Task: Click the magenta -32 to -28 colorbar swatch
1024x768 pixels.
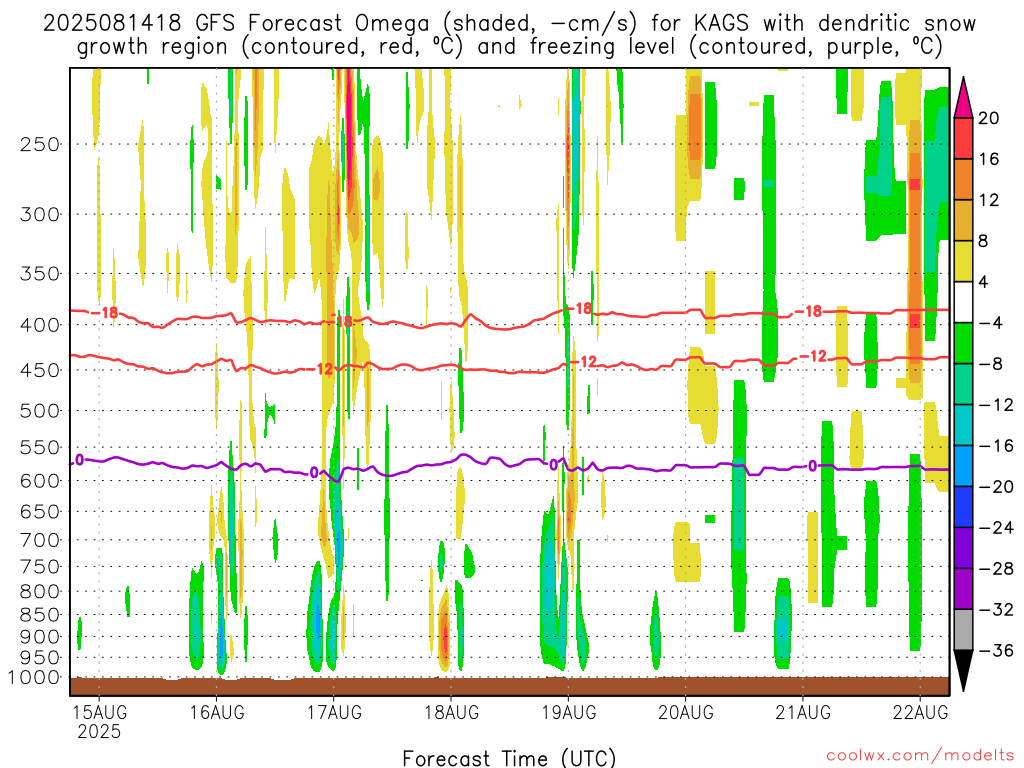Action: 963,589
